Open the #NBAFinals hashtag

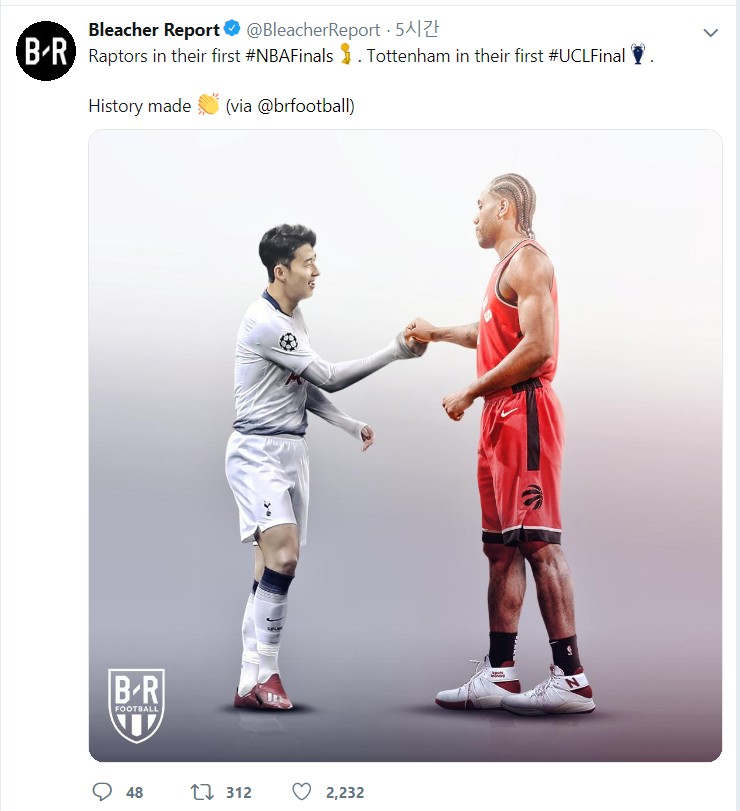(289, 56)
